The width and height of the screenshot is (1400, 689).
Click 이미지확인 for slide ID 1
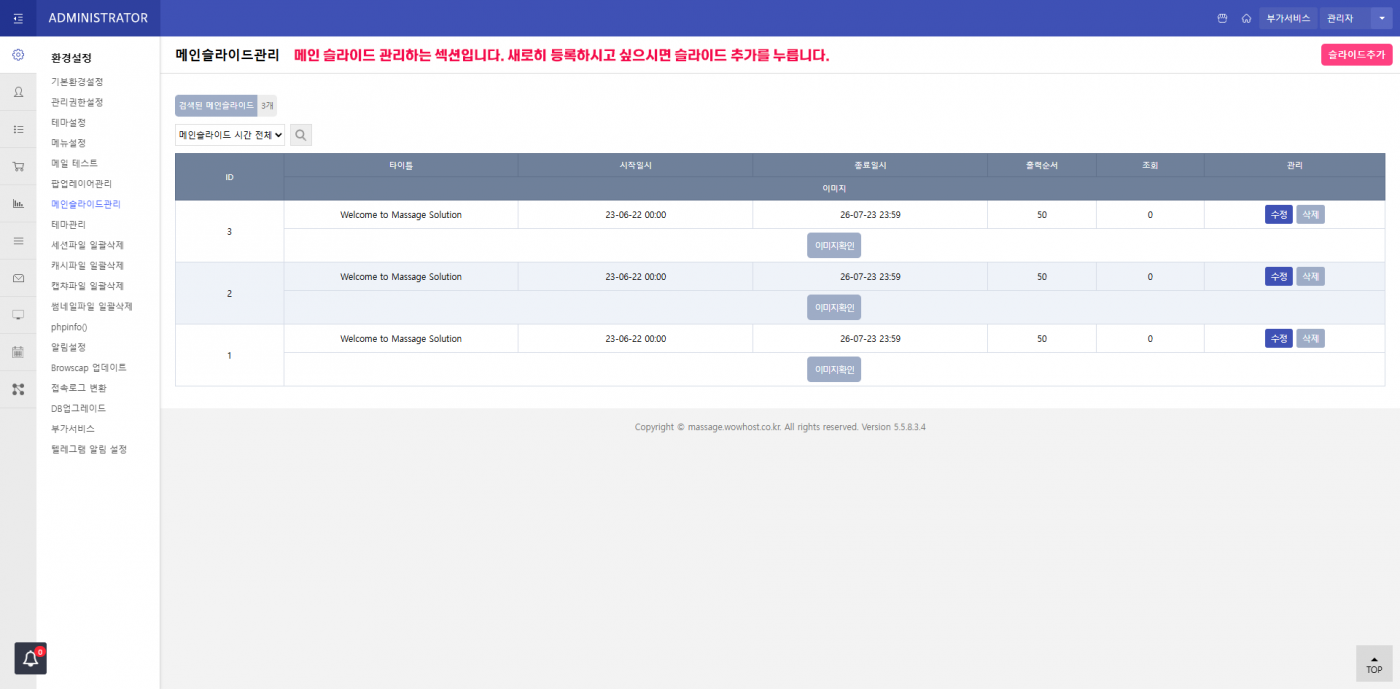click(834, 369)
